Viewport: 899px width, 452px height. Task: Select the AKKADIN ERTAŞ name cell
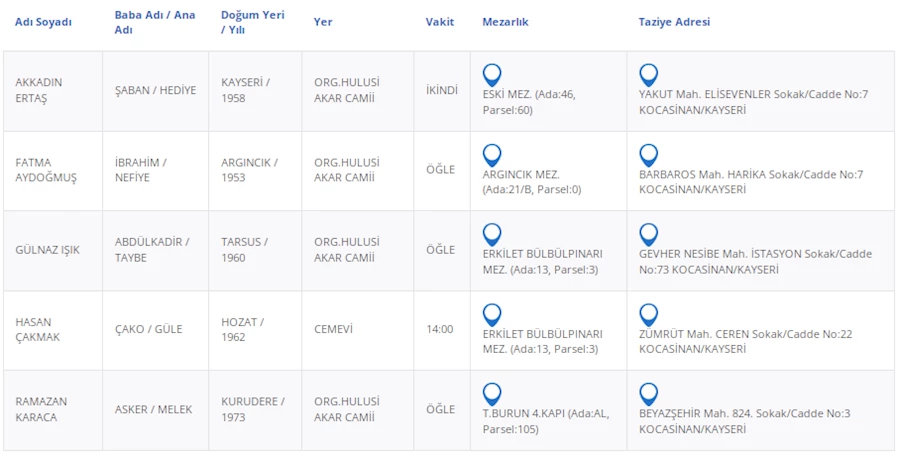pyautogui.click(x=40, y=91)
